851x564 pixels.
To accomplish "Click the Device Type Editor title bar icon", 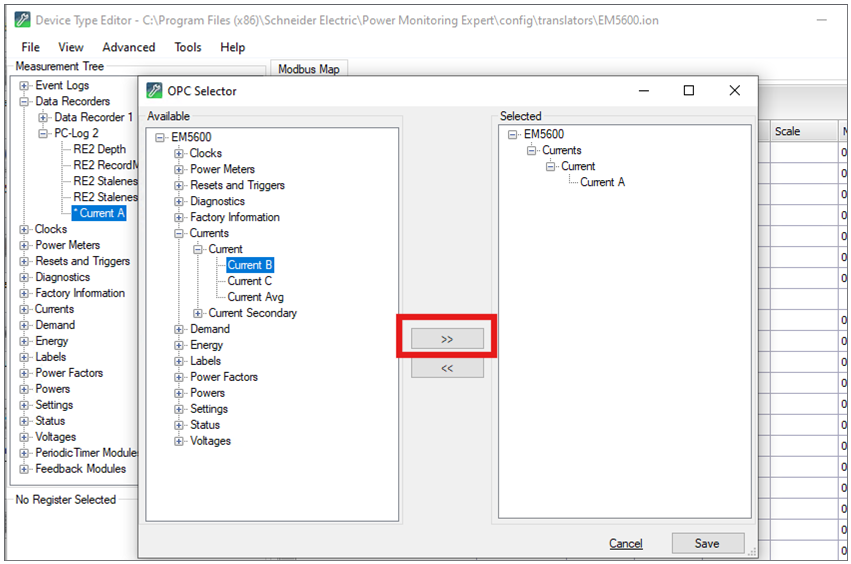I will (x=22, y=20).
